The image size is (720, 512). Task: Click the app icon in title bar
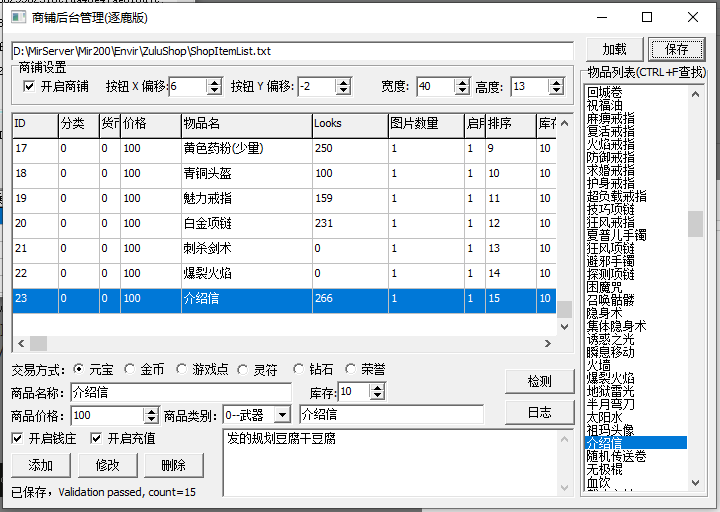pyautogui.click(x=18, y=17)
